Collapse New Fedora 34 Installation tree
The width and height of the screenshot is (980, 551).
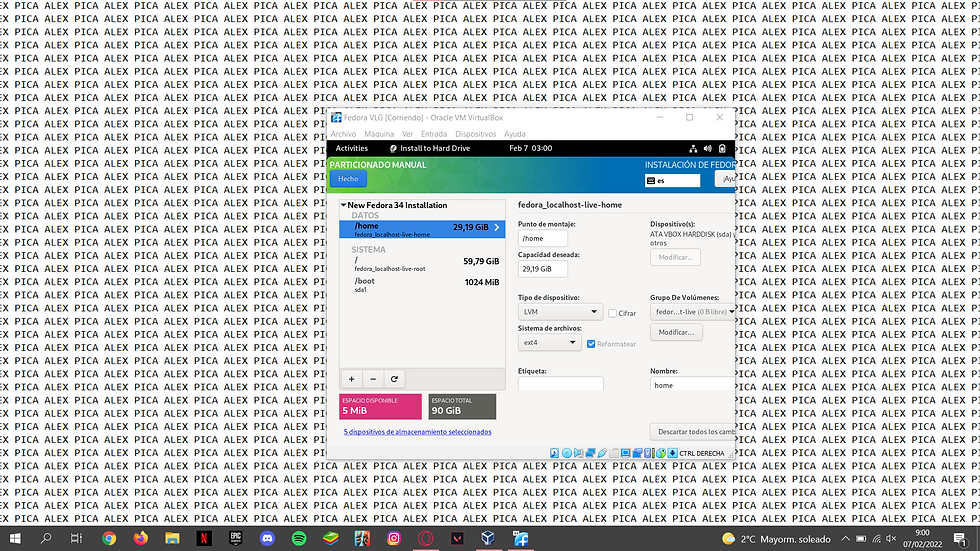point(343,205)
